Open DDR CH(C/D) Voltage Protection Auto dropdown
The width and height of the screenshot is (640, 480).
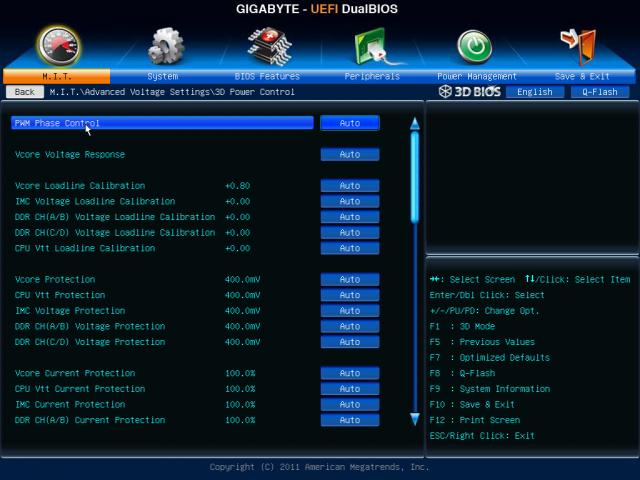coord(350,342)
